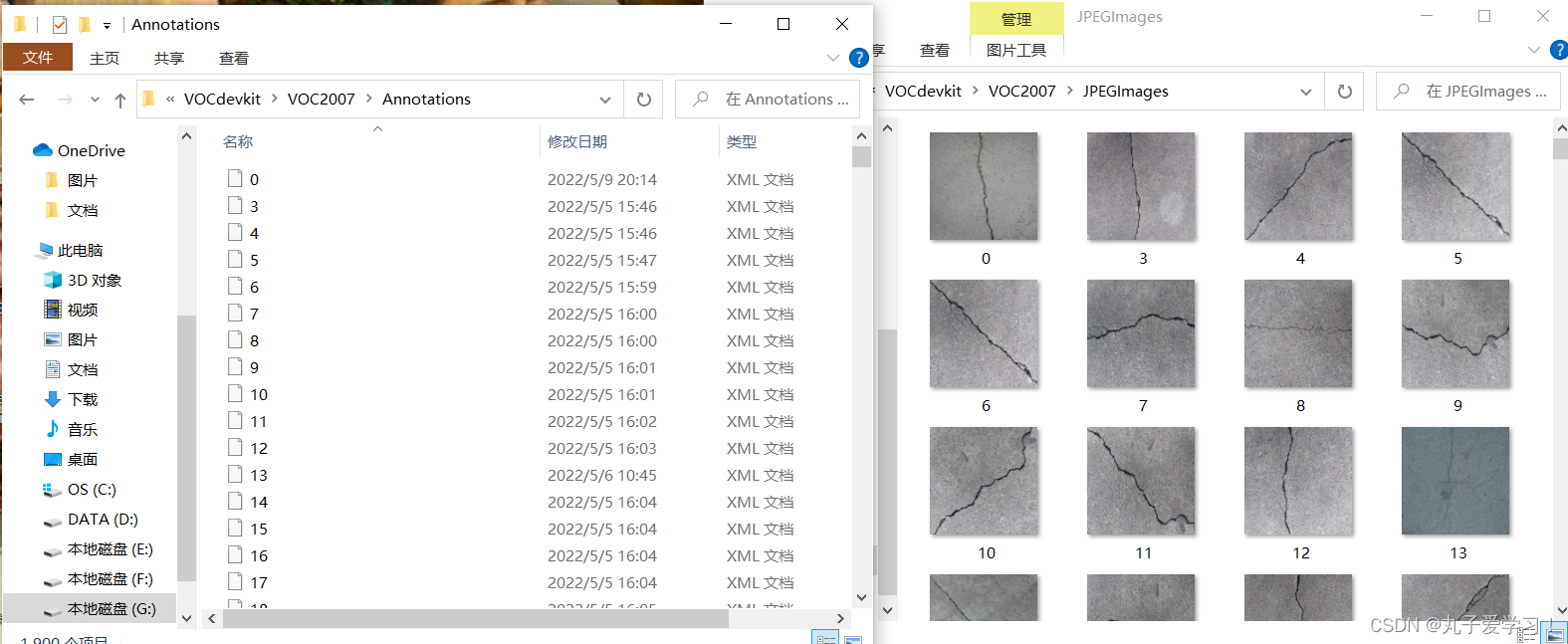Click VOCdevkit breadcrumb in Annotations window
The image size is (1568, 644).
[222, 100]
